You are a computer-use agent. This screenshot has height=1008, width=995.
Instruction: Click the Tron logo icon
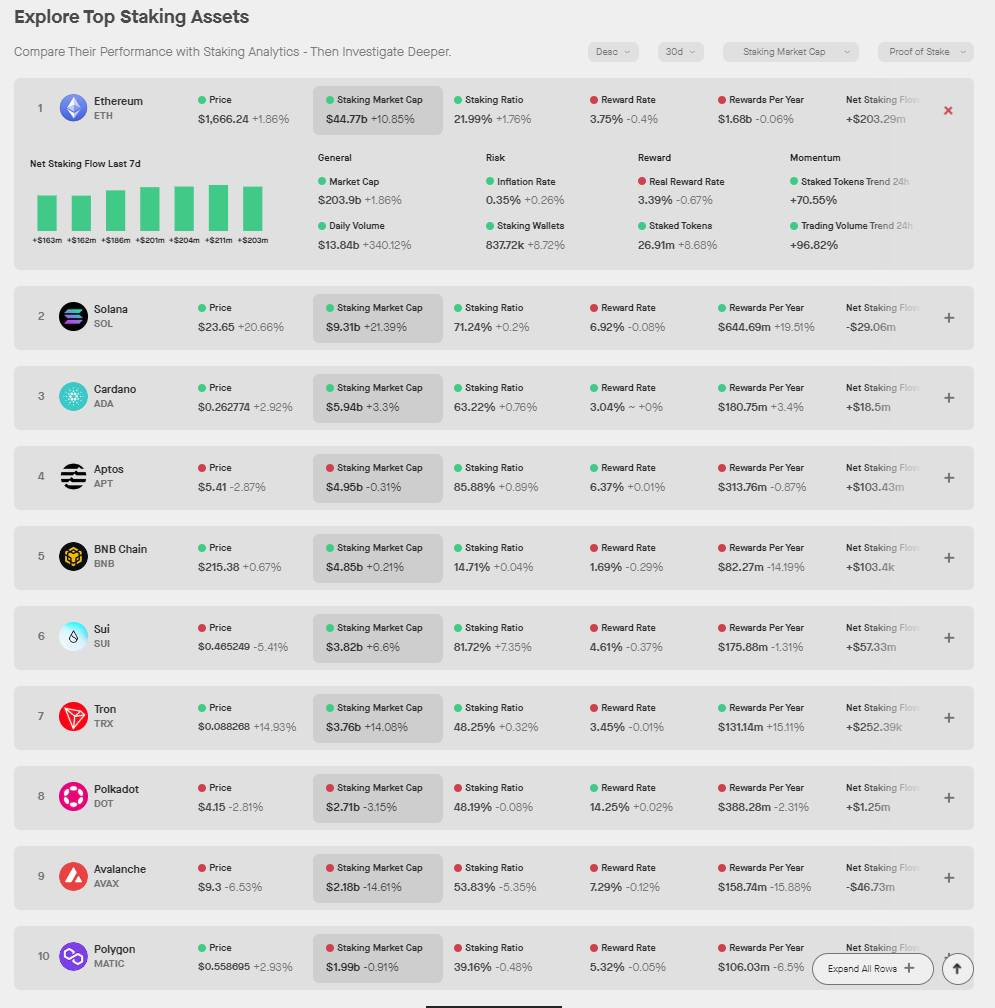[73, 716]
